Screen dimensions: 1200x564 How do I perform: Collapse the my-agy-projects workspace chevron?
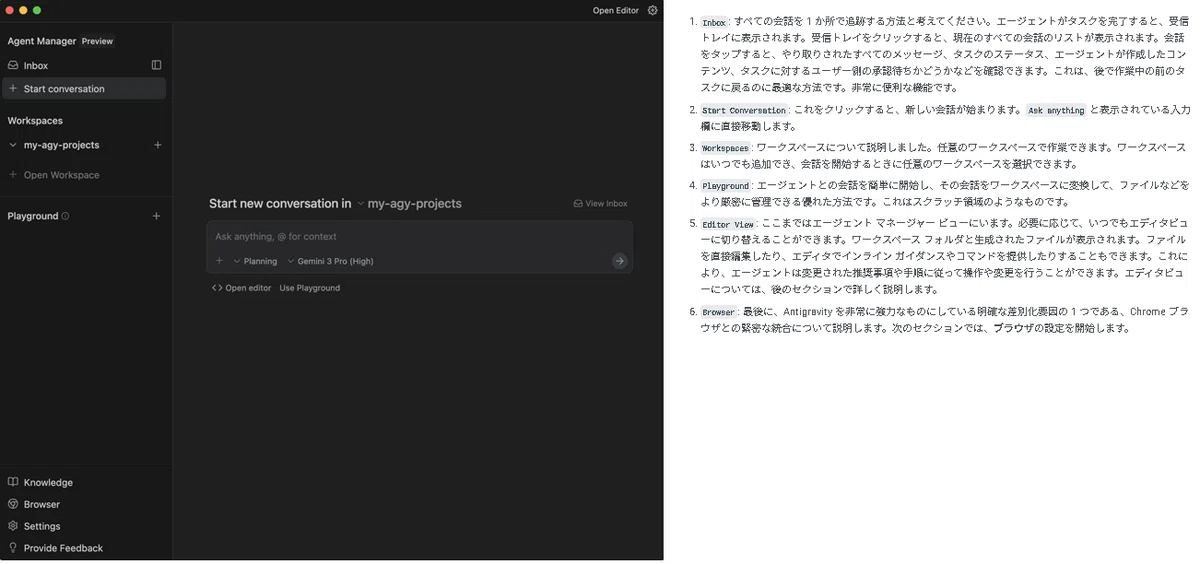(13, 145)
